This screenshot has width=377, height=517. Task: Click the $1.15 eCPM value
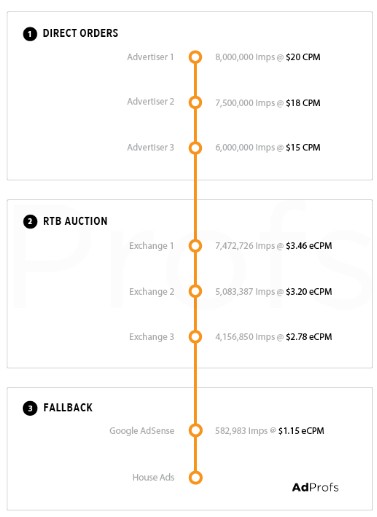pos(301,431)
